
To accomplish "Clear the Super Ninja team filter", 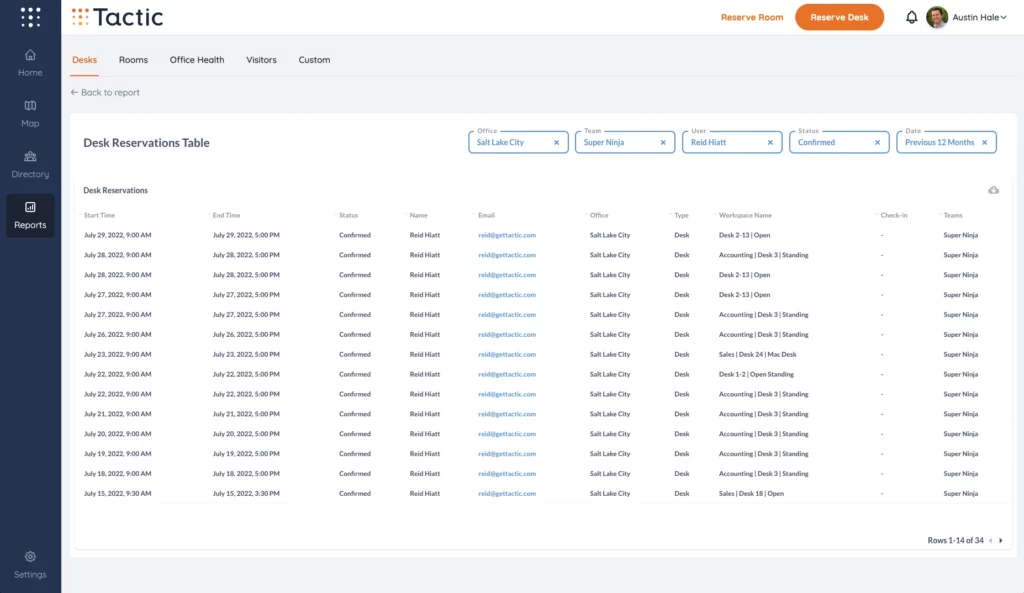I will 663,142.
